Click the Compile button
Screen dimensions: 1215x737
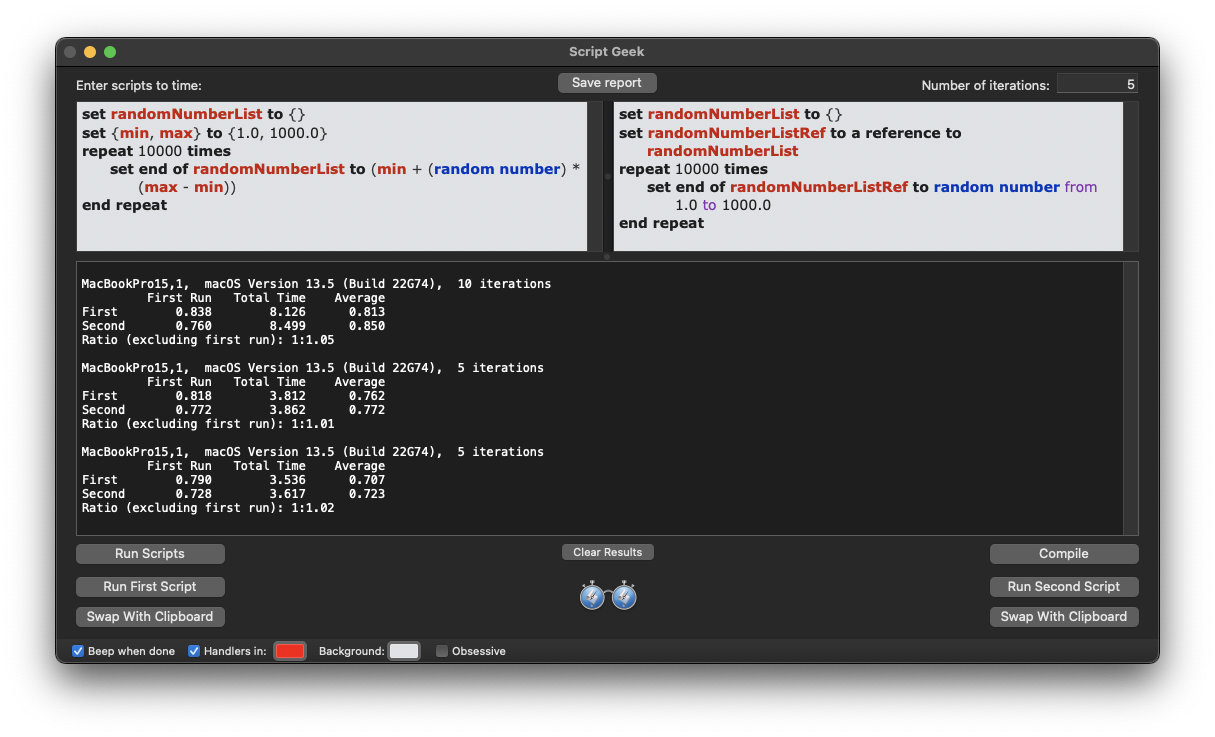point(1064,553)
